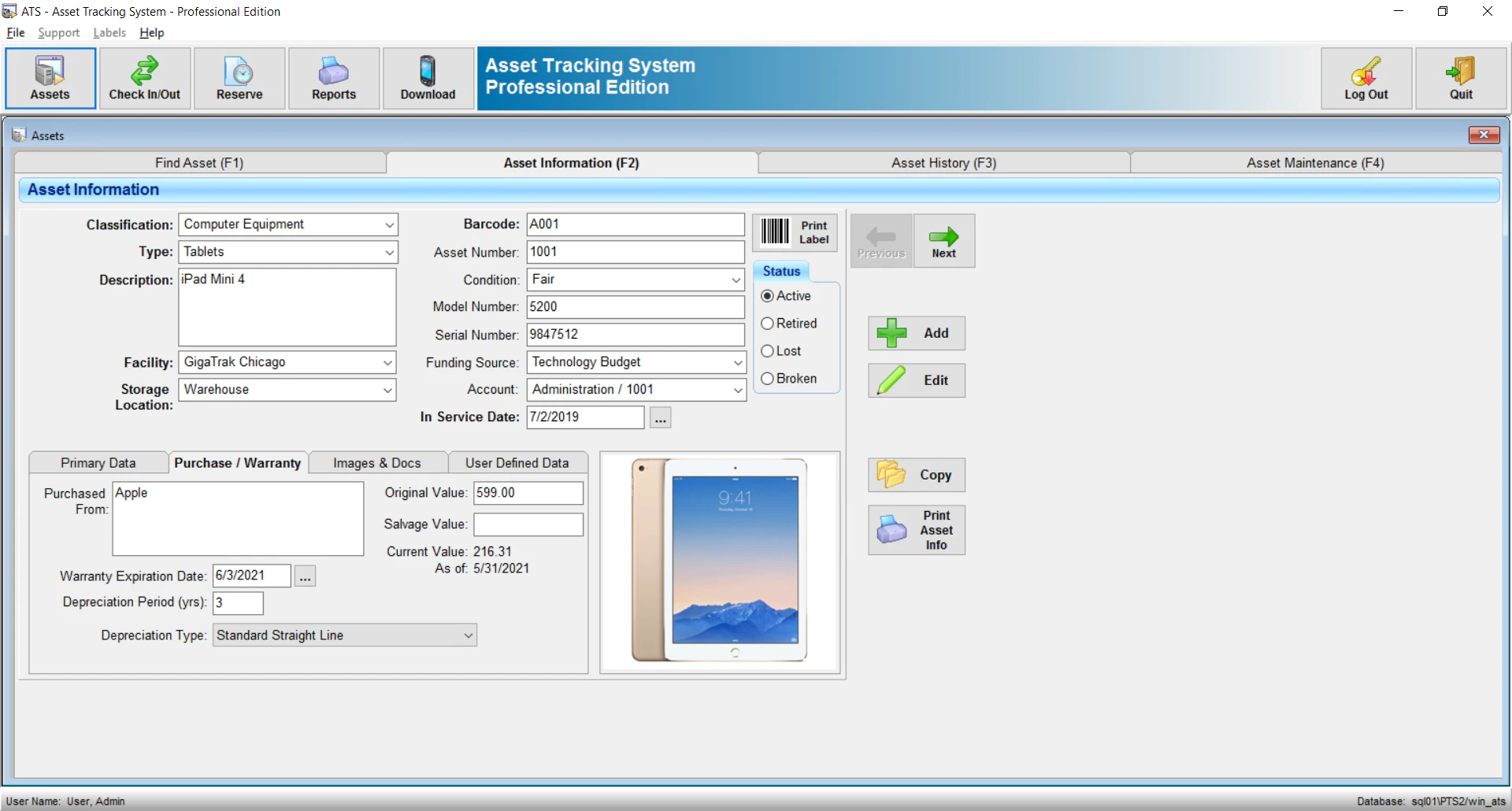This screenshot has height=811, width=1512.
Task: Mark the asset status as Lost
Action: tap(767, 351)
